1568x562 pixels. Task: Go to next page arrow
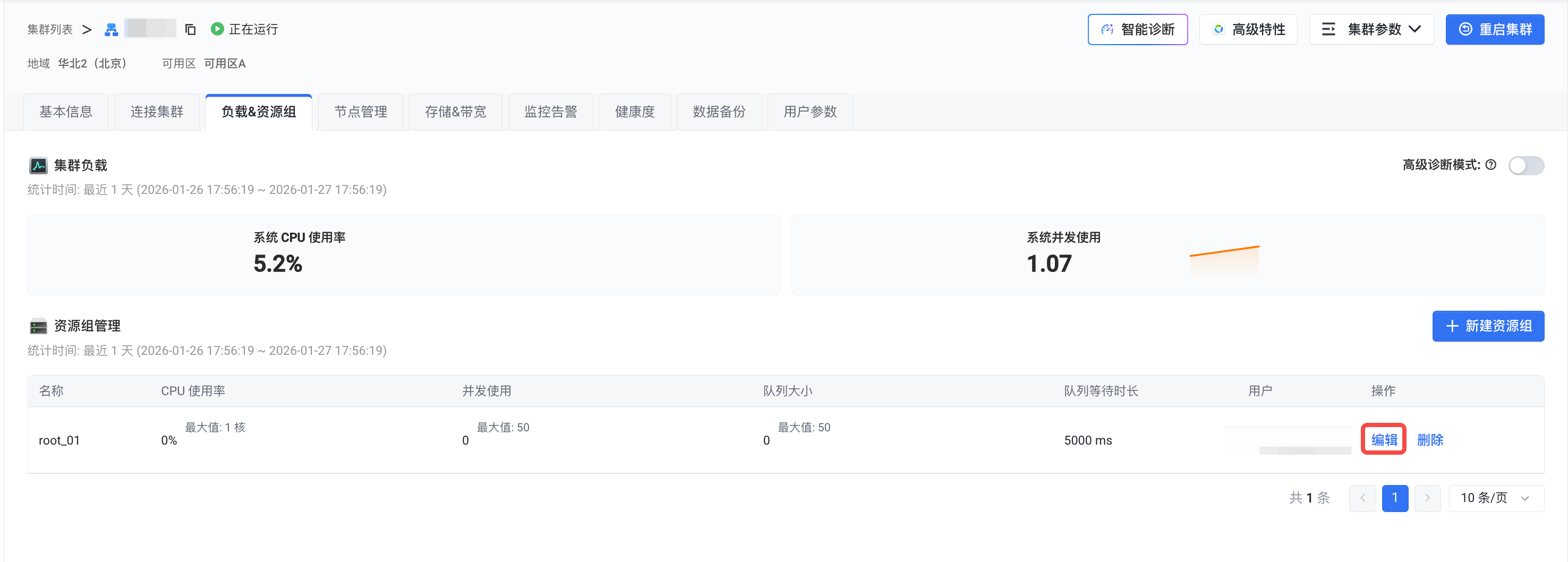tap(1427, 497)
